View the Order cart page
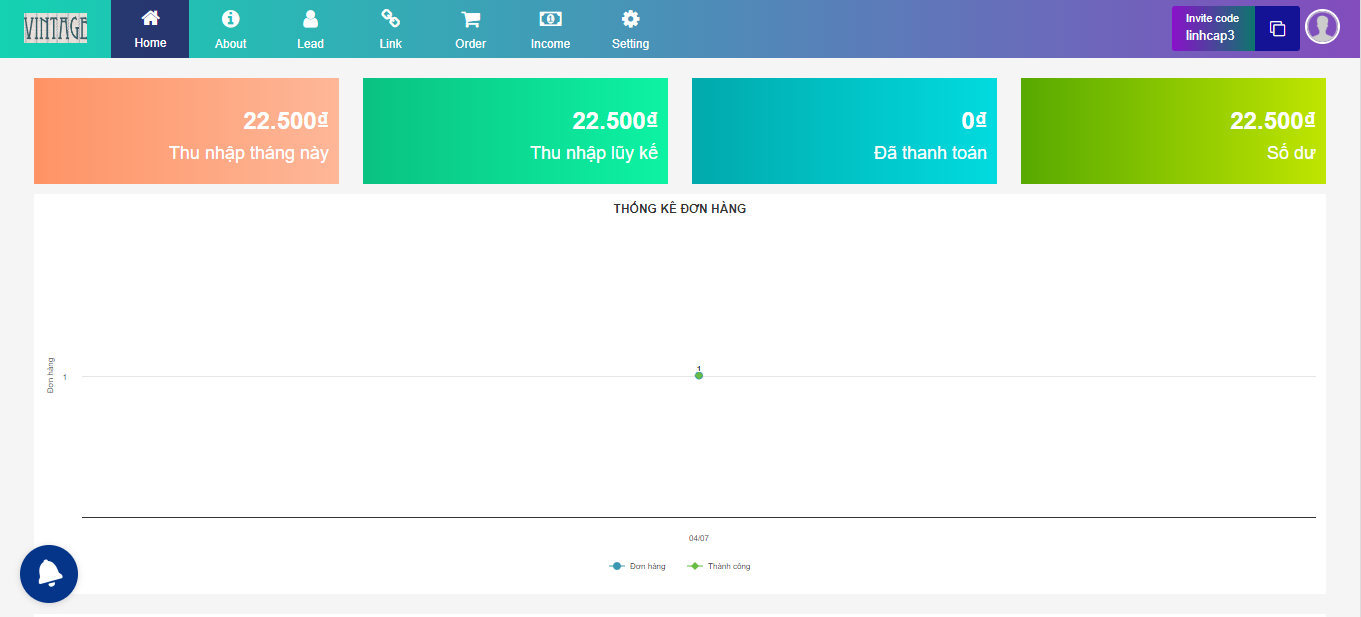This screenshot has height=617, width=1361. [470, 29]
